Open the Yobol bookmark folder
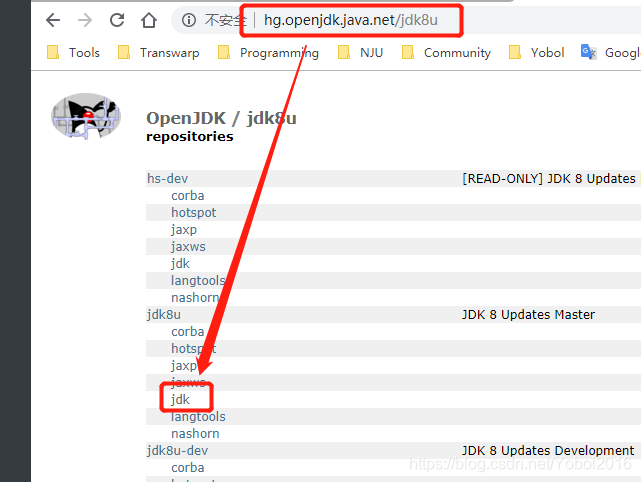641x482 pixels. [x=536, y=52]
